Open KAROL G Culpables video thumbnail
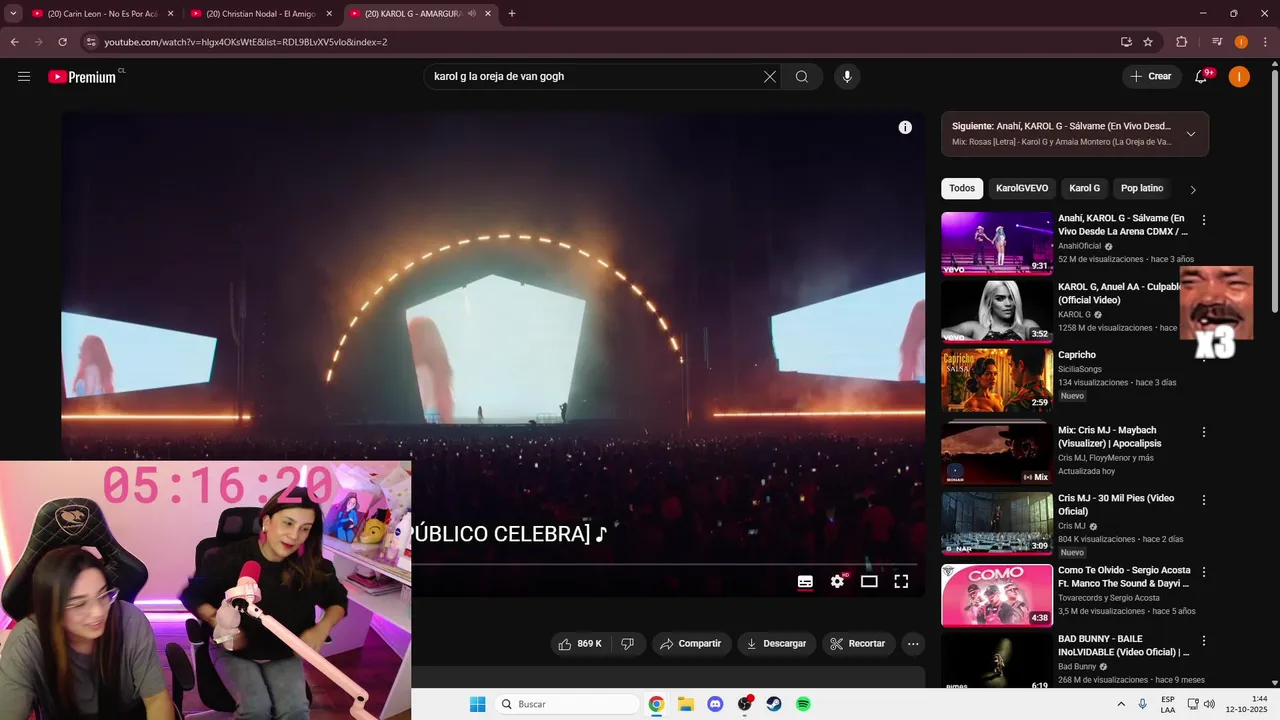This screenshot has width=1280, height=720. tap(997, 311)
